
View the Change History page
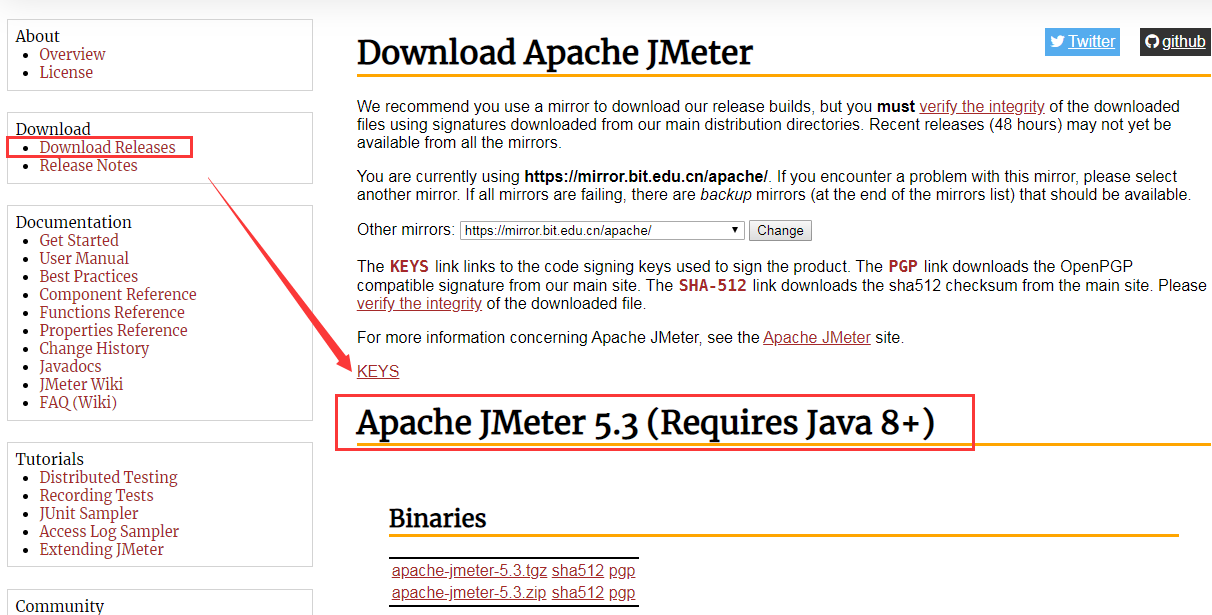click(x=94, y=348)
